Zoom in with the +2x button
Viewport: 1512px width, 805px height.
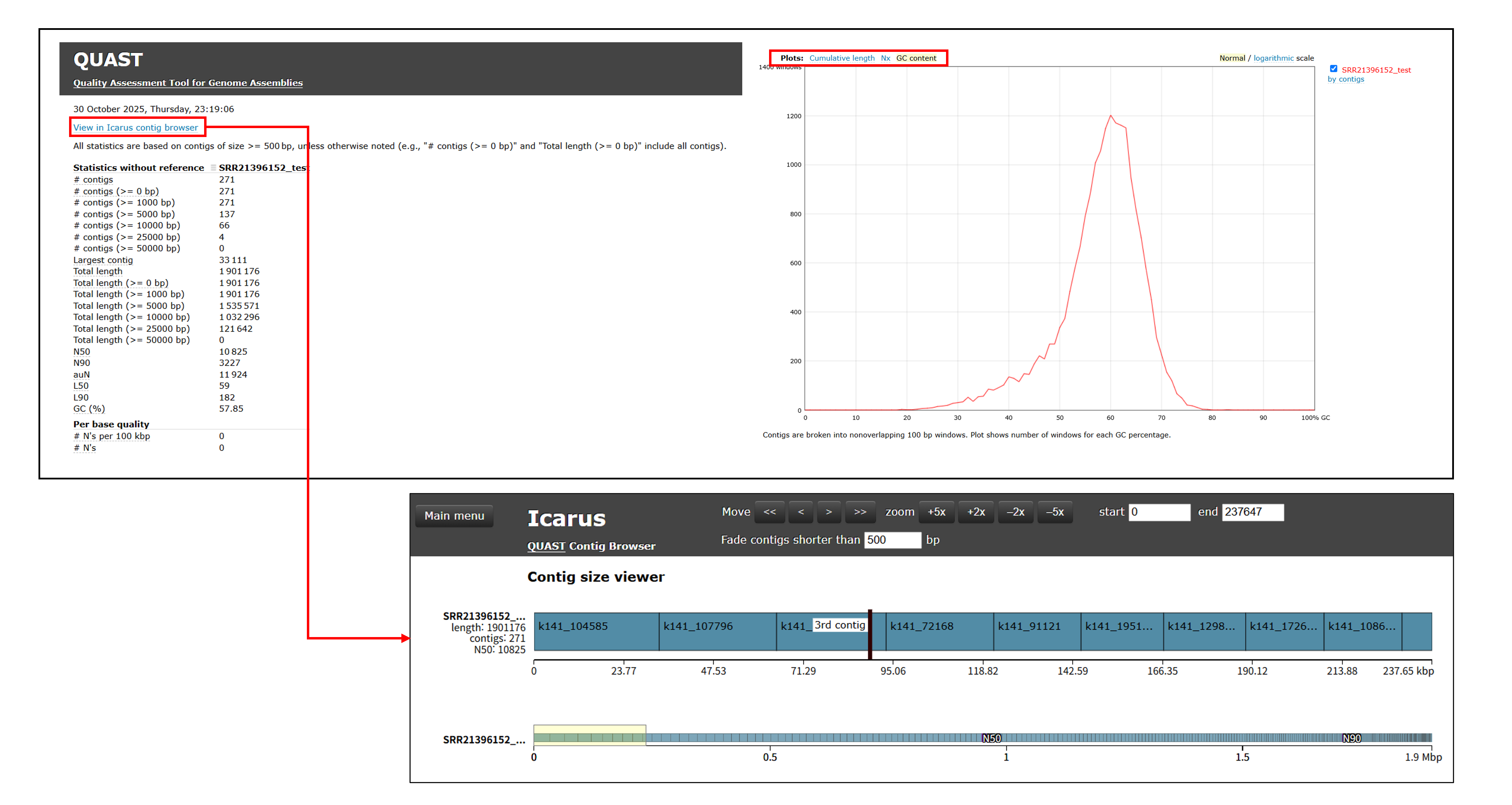tap(976, 512)
